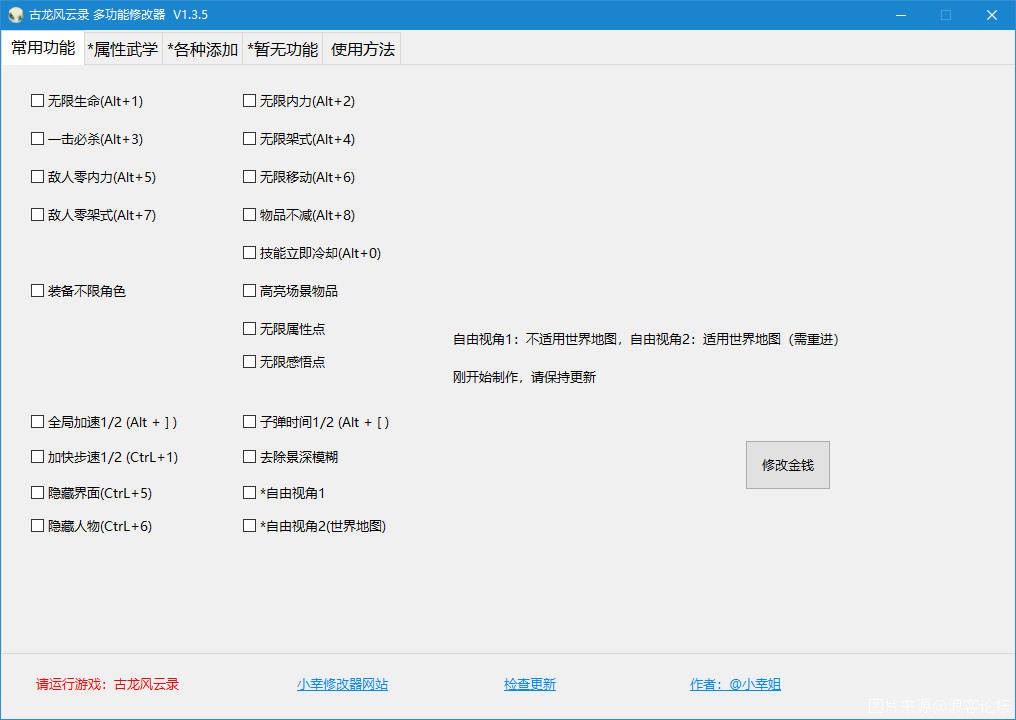Toggle 一击必杀 (Alt+3) checkbox
Image resolution: width=1016 pixels, height=720 pixels.
pos(38,139)
